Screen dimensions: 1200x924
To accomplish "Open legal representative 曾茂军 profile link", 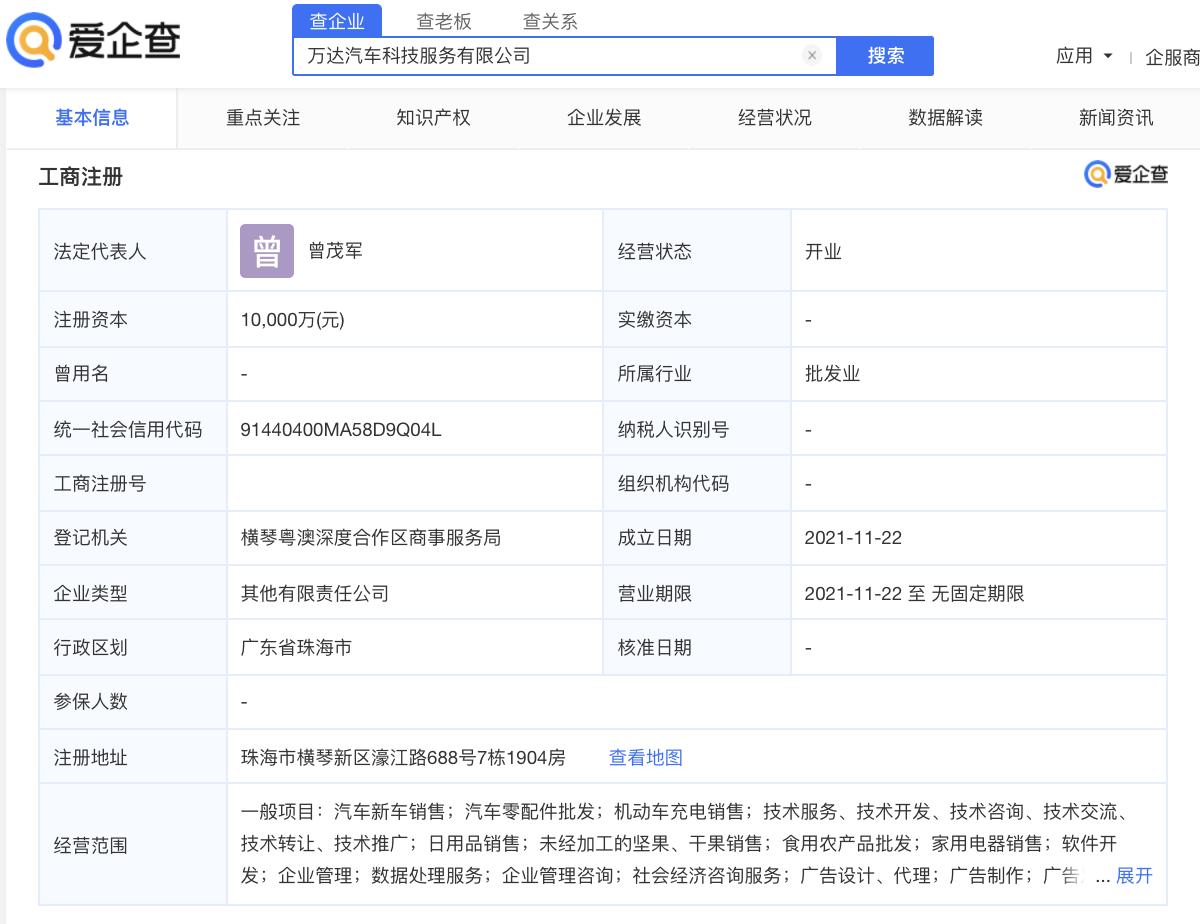I will (x=335, y=251).
